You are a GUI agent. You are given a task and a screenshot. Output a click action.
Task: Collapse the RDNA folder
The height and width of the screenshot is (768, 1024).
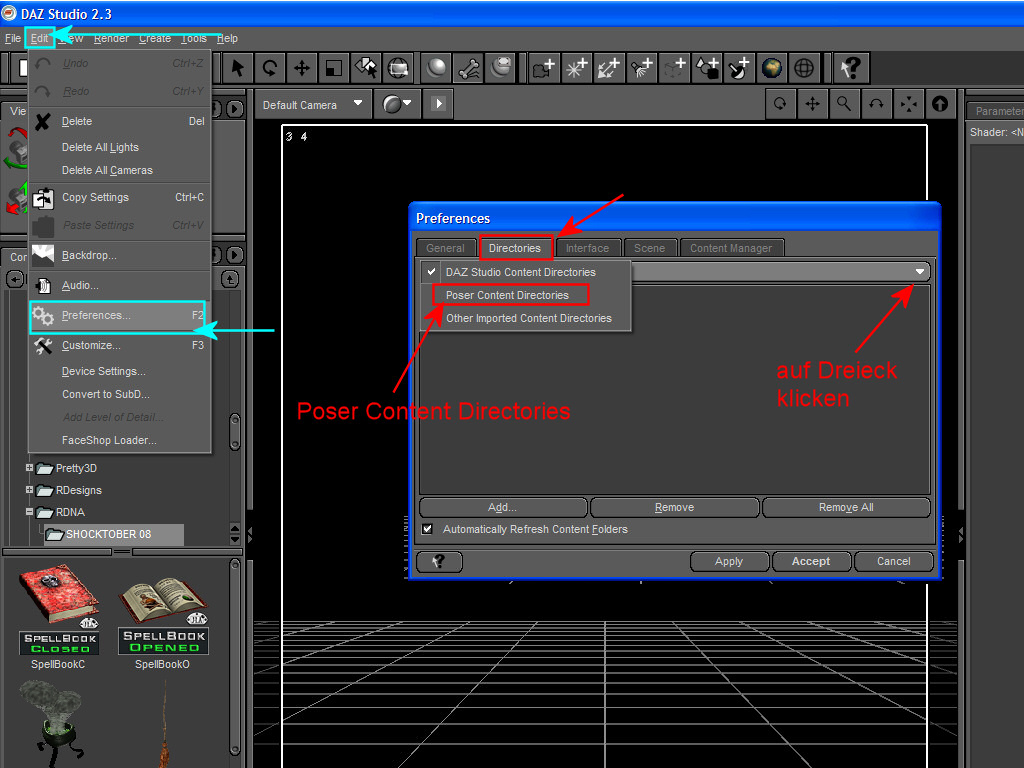29,511
